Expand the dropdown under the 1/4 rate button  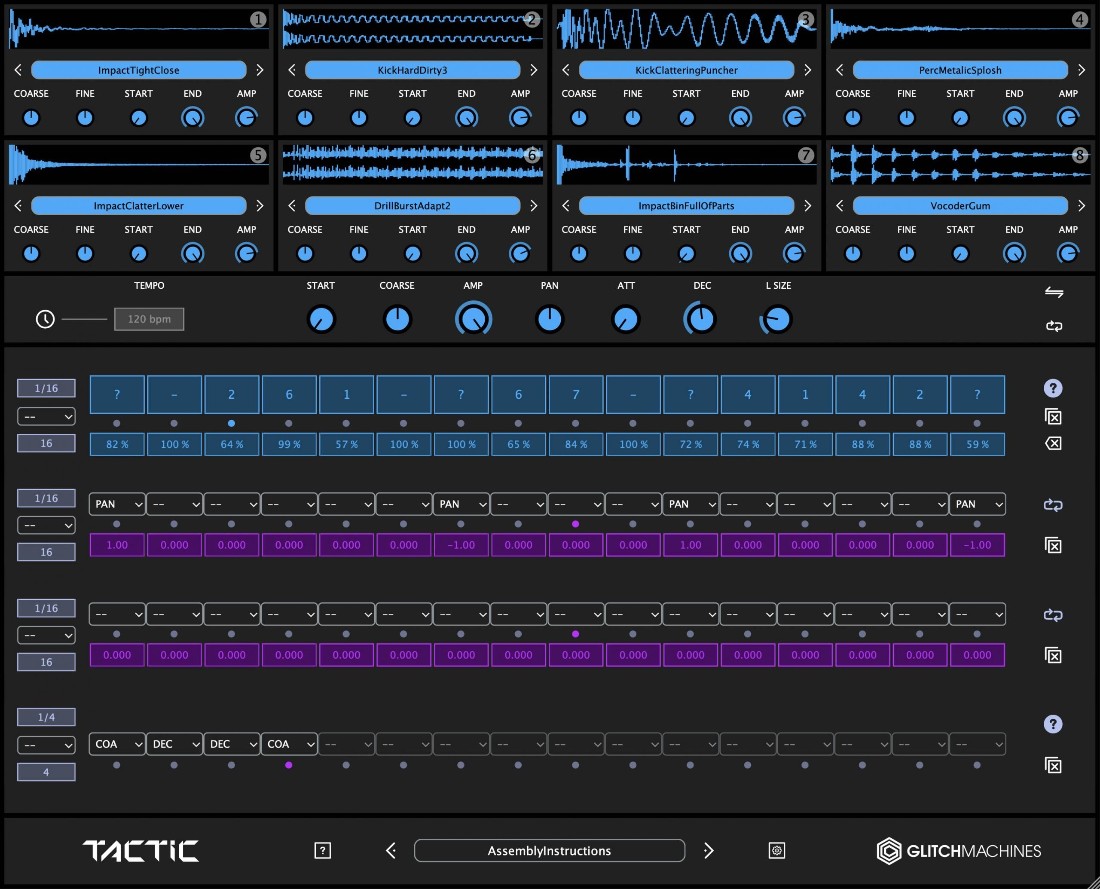46,745
